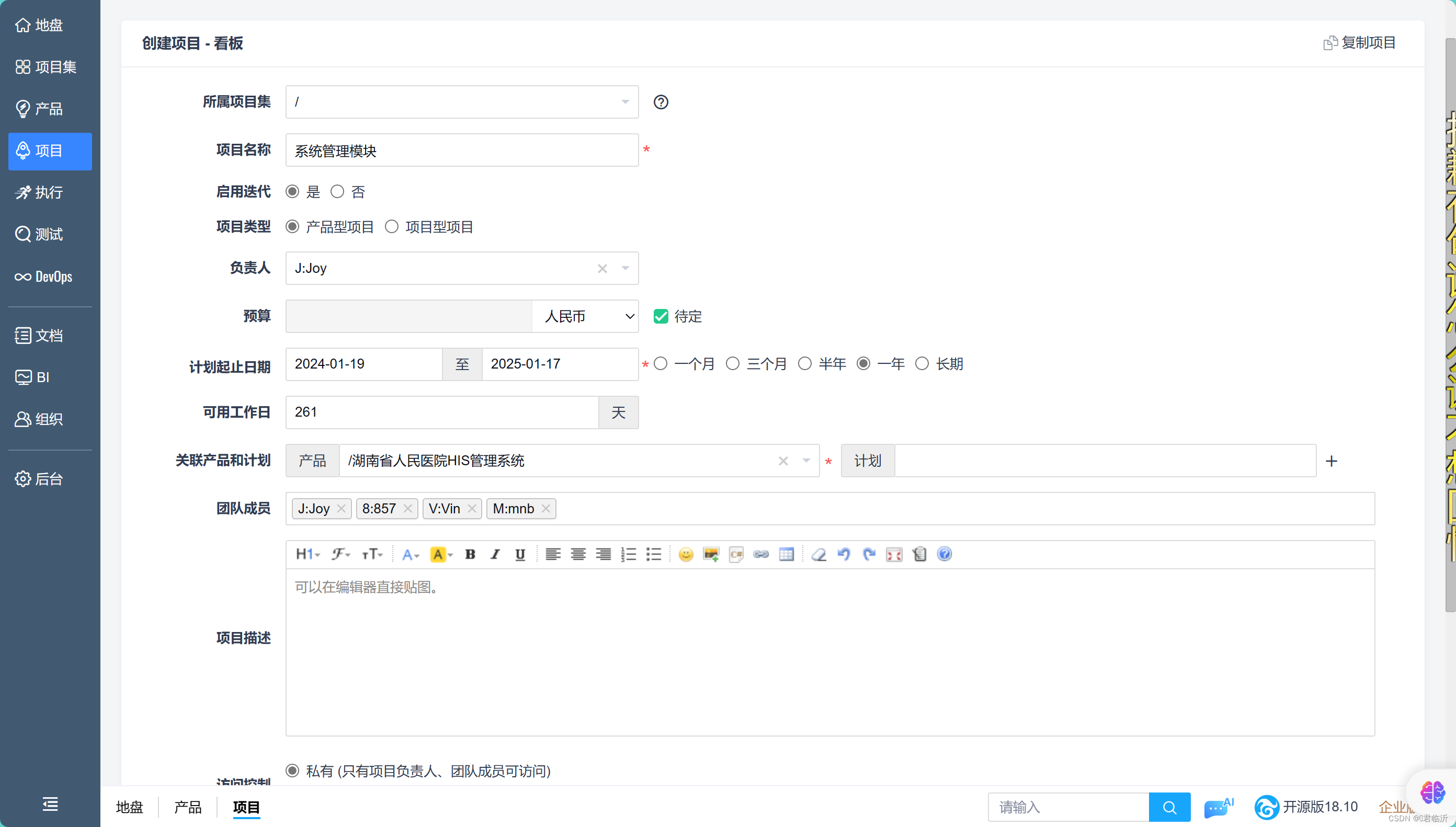
Task: Click the bold icon in editor toolbar
Action: click(470, 554)
